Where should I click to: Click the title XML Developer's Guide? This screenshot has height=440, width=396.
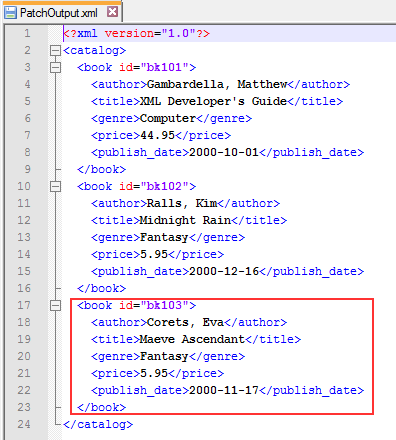point(213,101)
